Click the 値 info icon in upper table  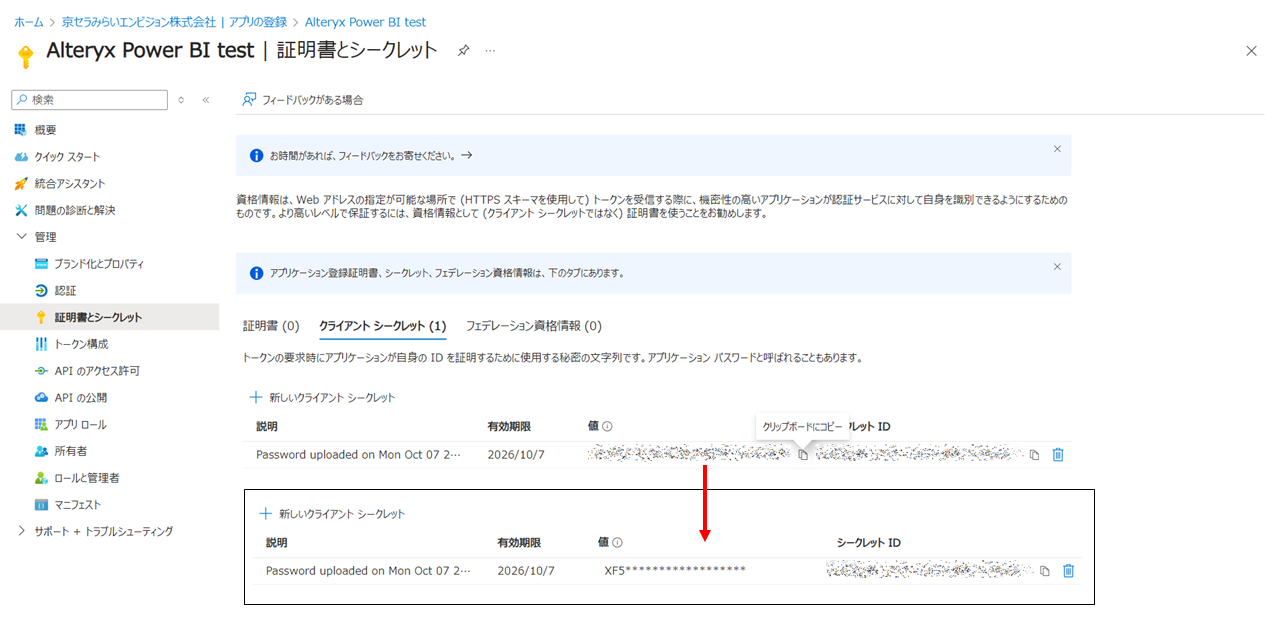tap(607, 426)
